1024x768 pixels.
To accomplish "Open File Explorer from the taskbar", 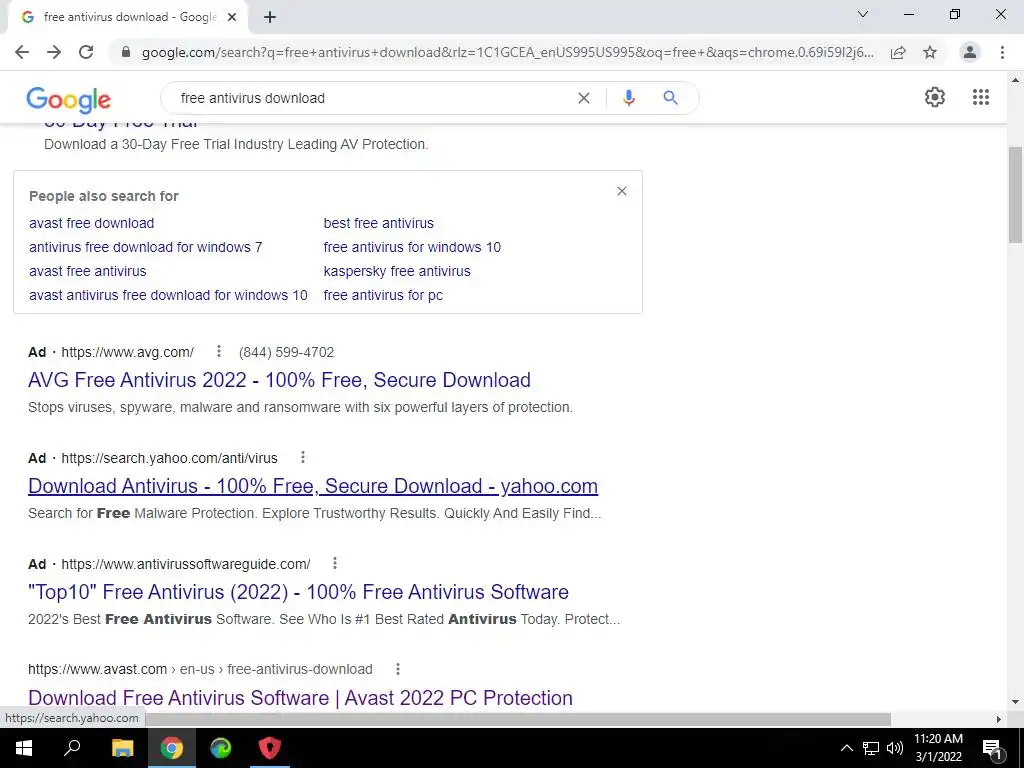I will [122, 748].
